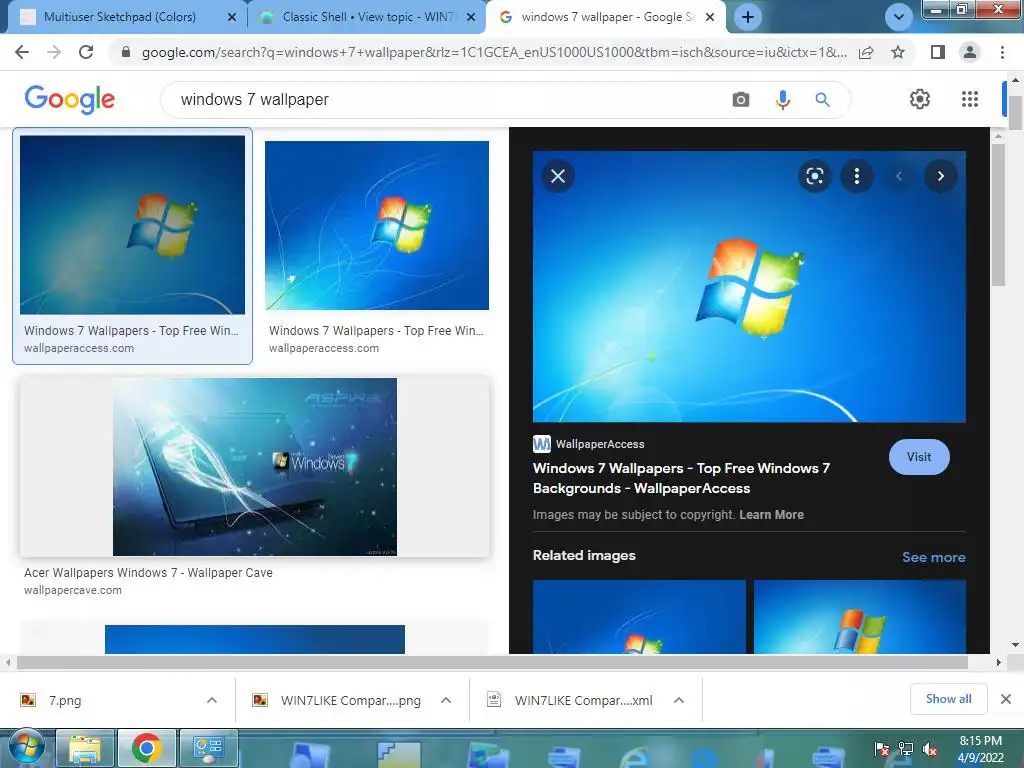Screen dimensions: 1024x768
Task: Click the Visit button
Action: [919, 457]
